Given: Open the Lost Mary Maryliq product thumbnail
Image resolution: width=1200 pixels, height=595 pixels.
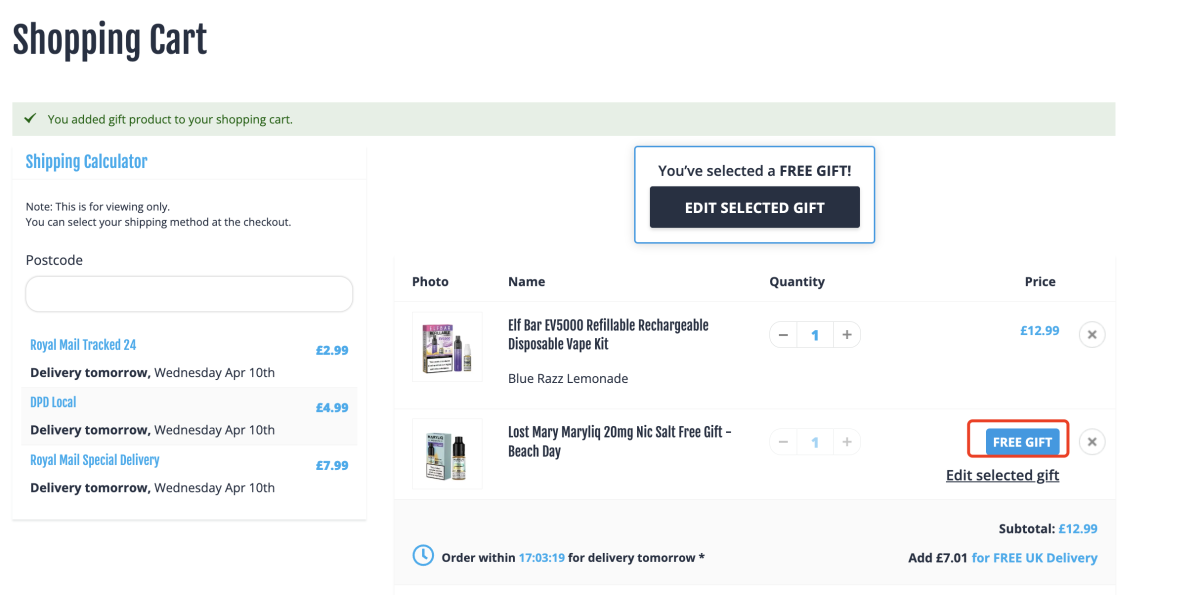Looking at the screenshot, I should 447,454.
